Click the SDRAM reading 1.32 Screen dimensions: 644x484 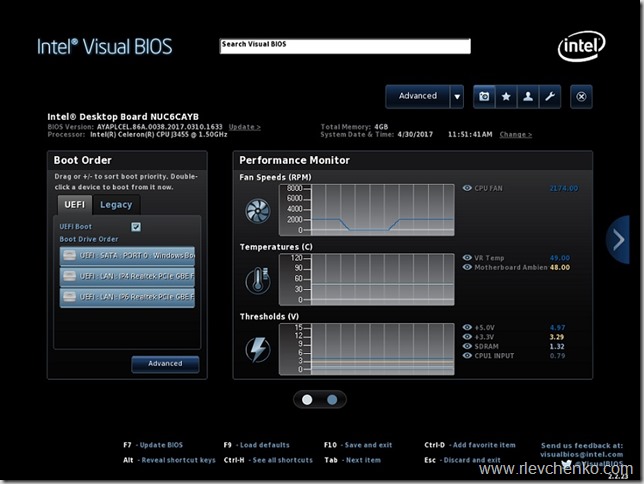point(557,346)
